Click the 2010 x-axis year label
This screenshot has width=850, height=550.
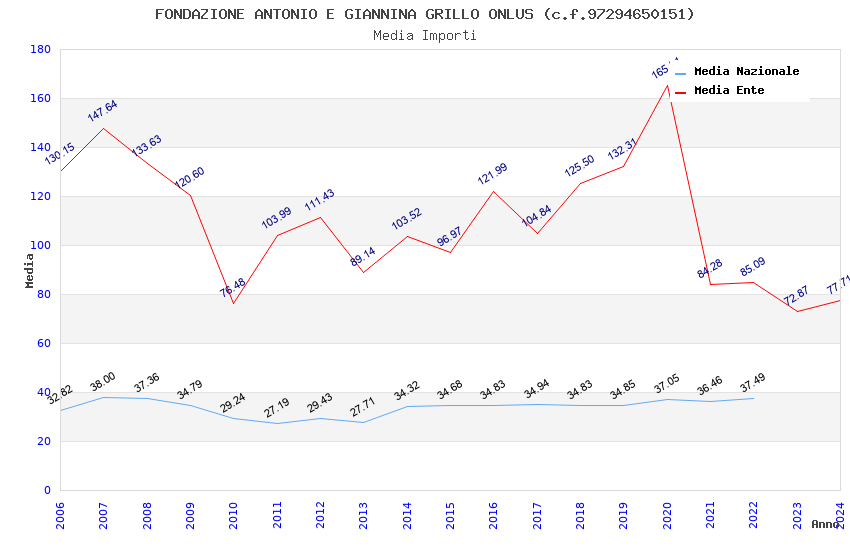(234, 515)
